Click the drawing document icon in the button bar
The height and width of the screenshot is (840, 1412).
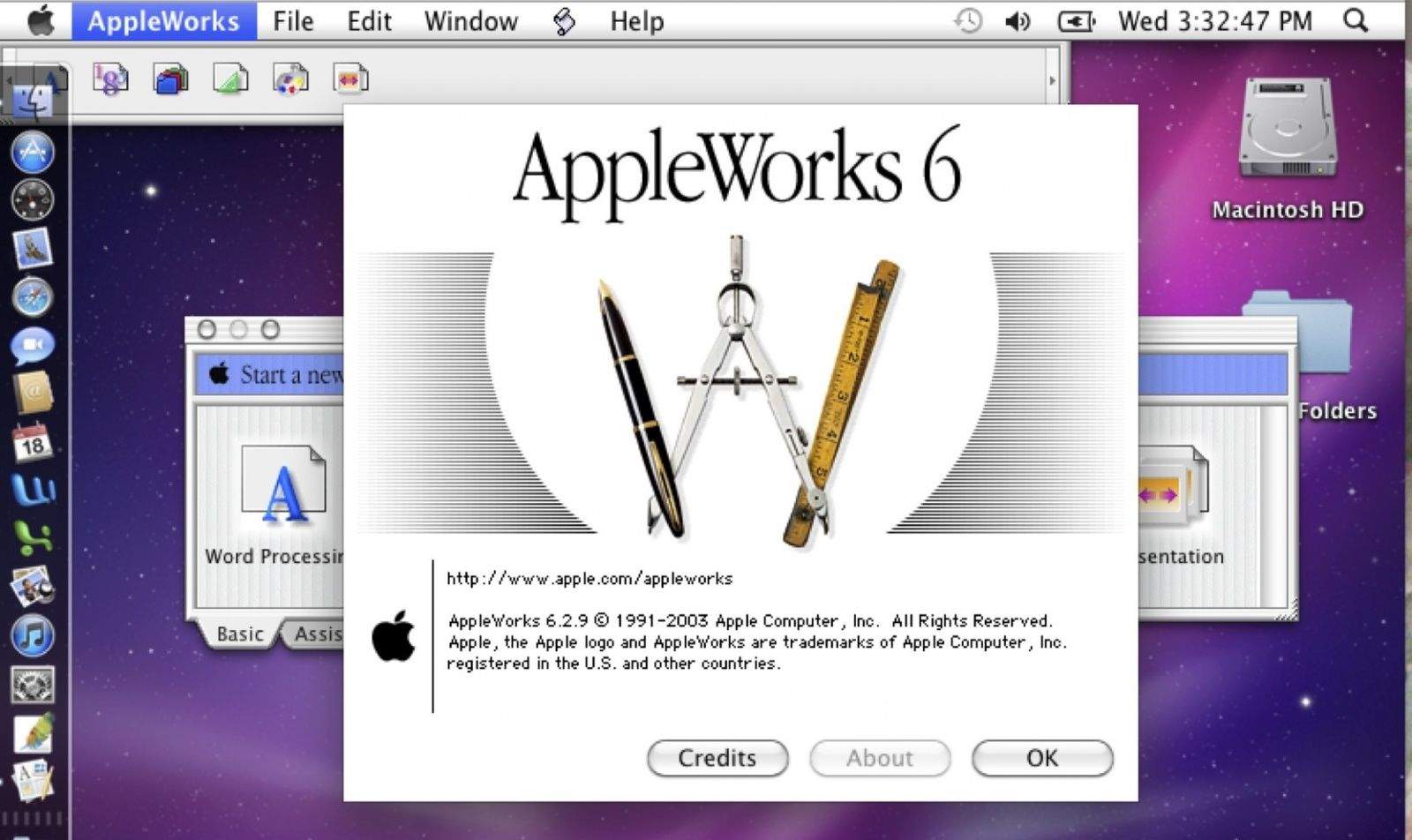(230, 79)
